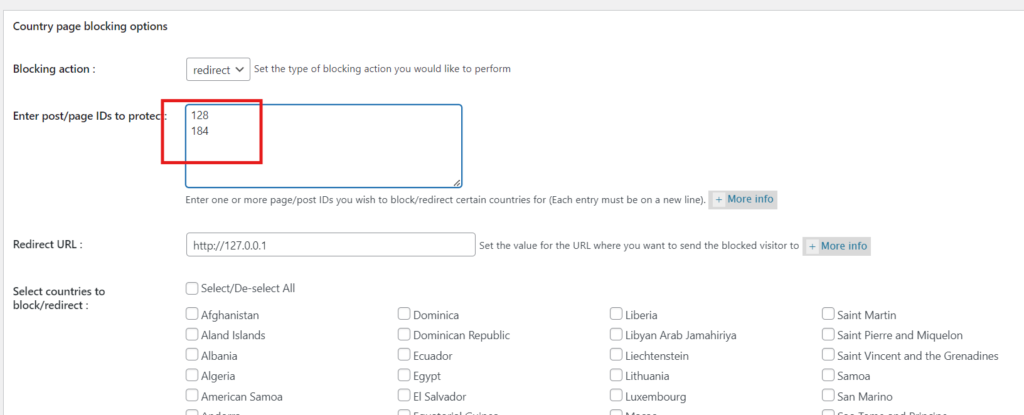Check the Saint Martin checkbox
The image size is (1024, 415).
[x=829, y=315]
